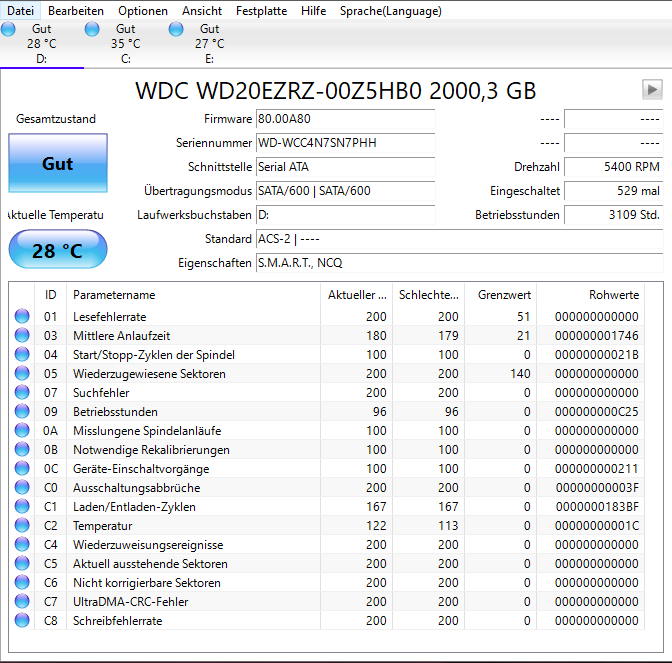672x663 pixels.
Task: Click the Schlechte... column header
Action: click(x=429, y=295)
